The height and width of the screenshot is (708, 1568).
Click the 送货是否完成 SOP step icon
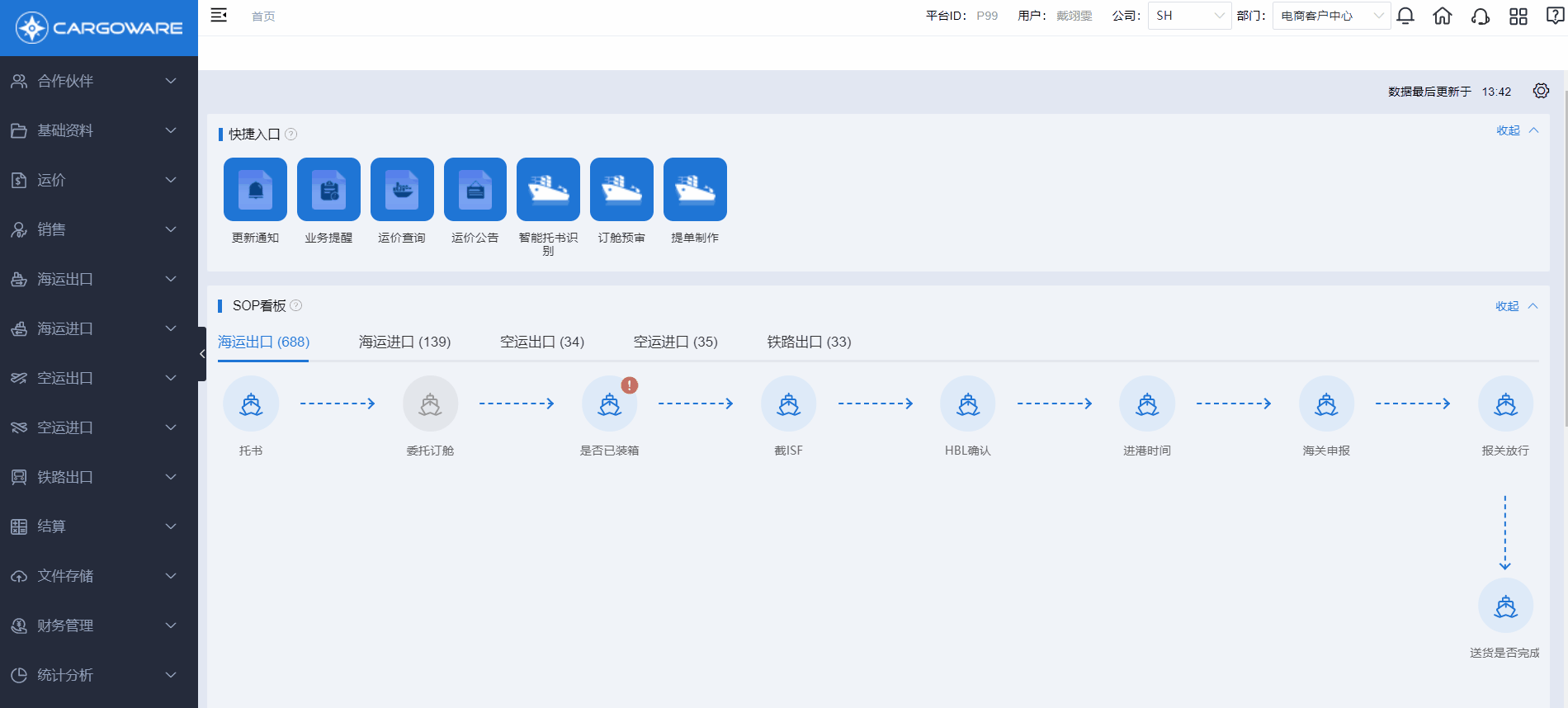(x=1506, y=607)
